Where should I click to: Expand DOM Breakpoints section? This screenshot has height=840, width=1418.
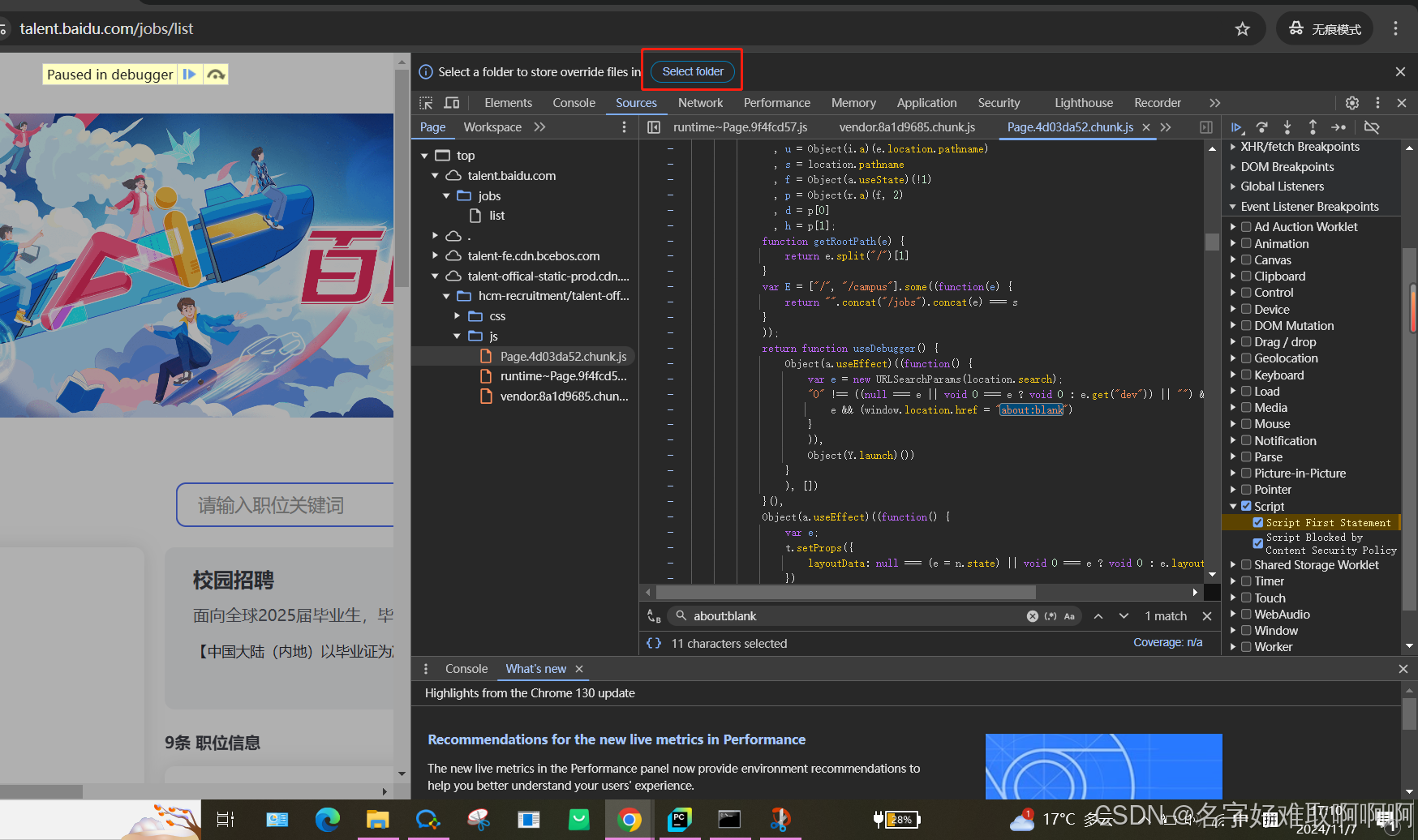click(x=1233, y=167)
